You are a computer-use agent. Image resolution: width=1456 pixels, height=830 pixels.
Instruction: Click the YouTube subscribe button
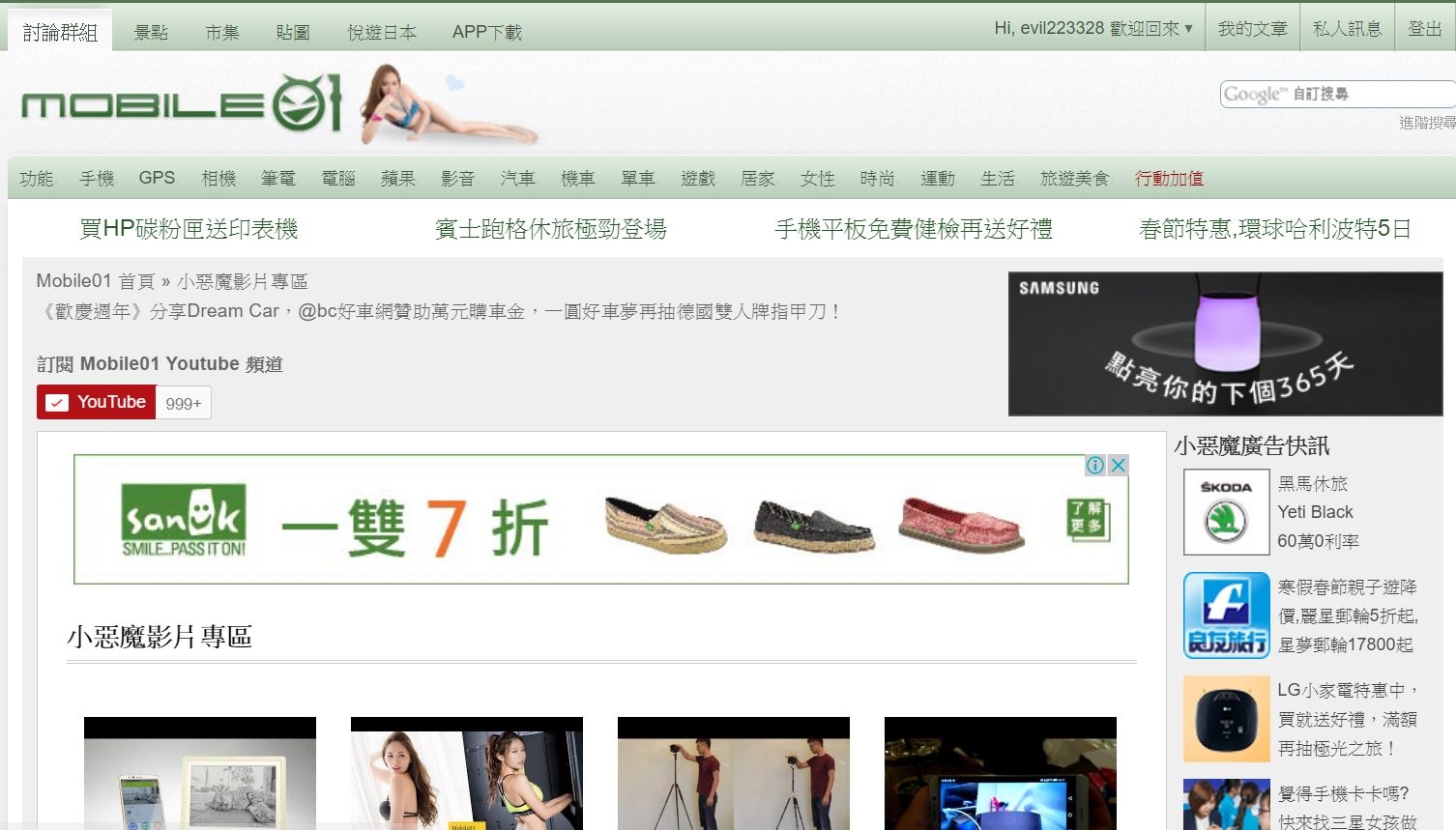click(96, 402)
